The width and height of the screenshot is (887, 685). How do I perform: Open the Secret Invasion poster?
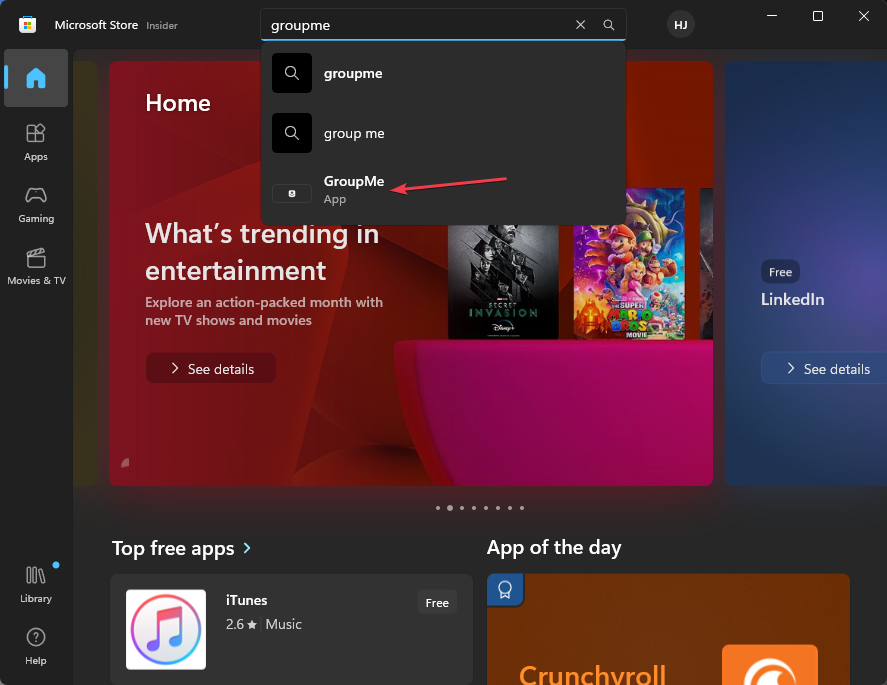point(503,282)
